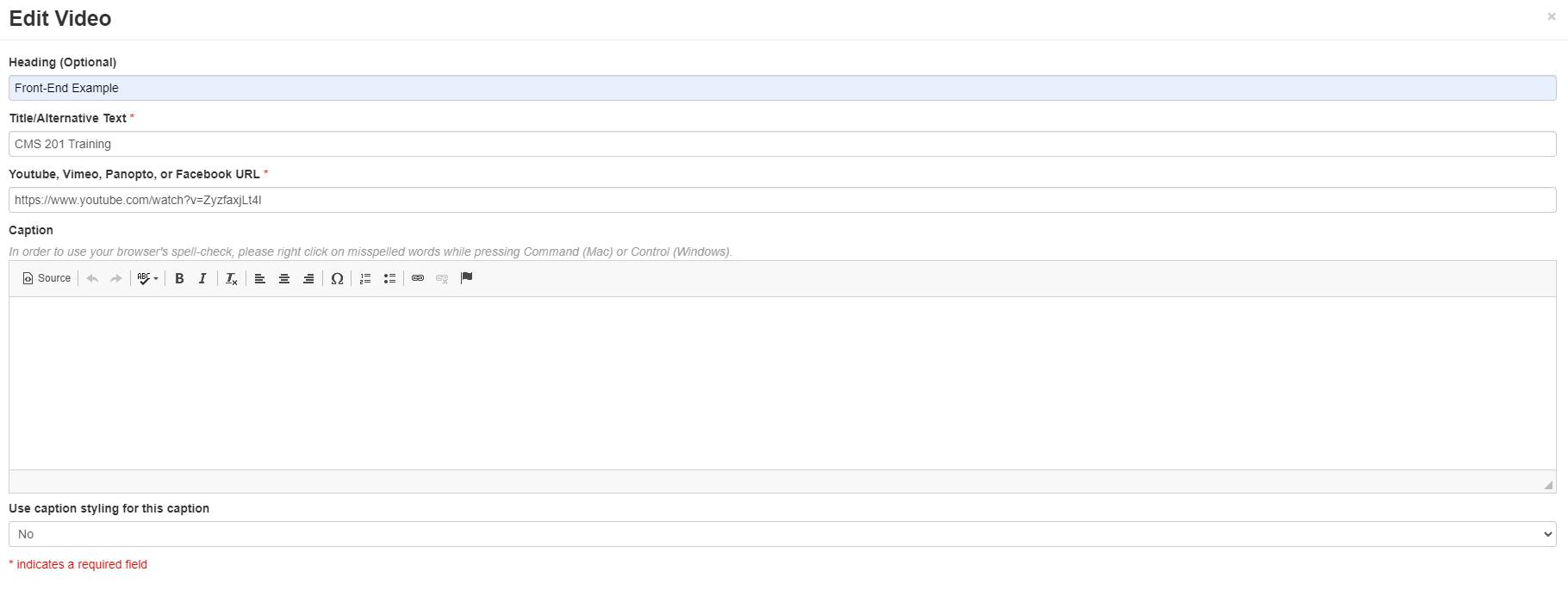This screenshot has height=609, width=1568.
Task: Click the anchor flag icon in the toolbar
Action: point(466,278)
